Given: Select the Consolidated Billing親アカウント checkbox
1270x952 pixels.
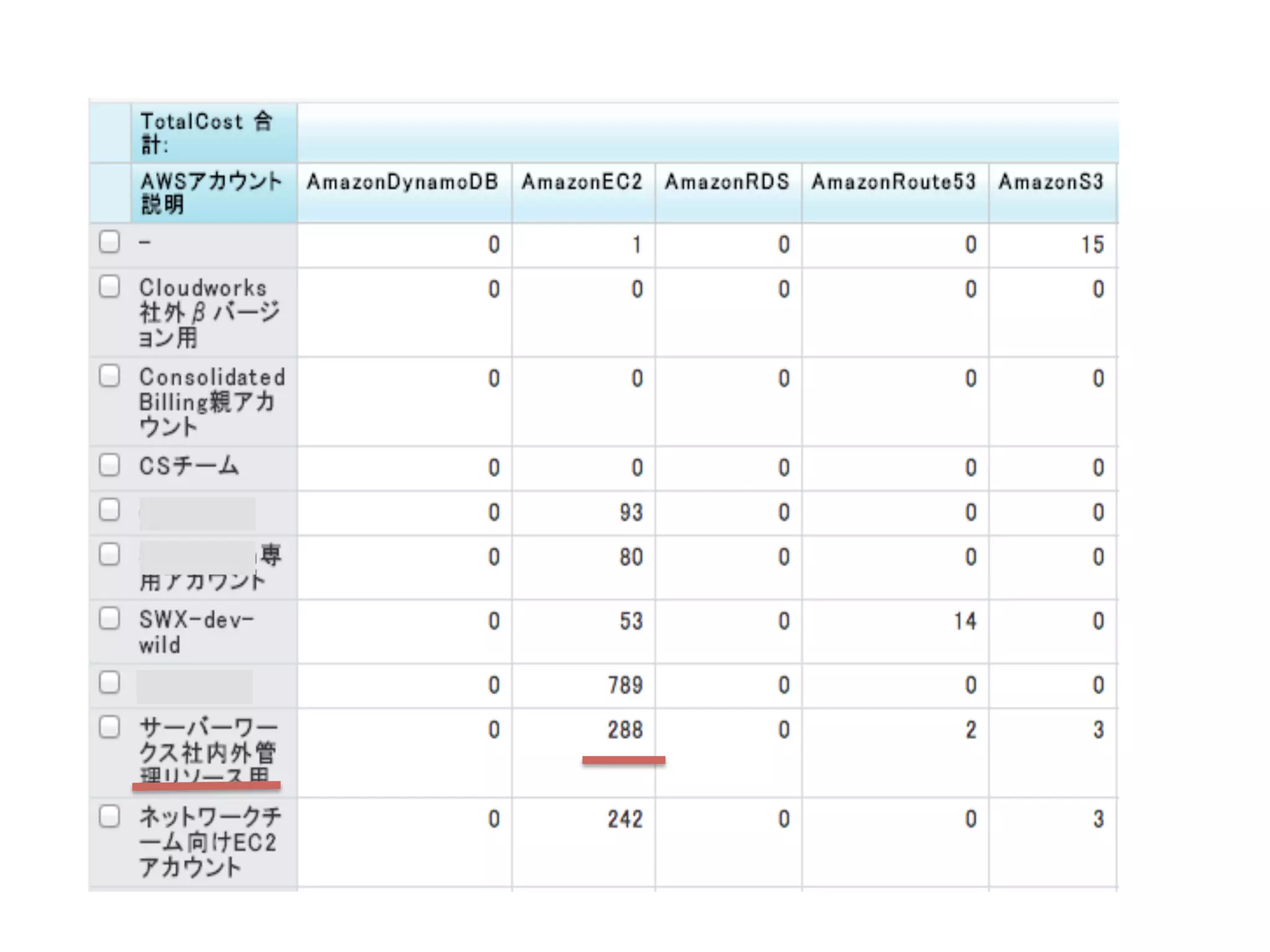Looking at the screenshot, I should 110,376.
